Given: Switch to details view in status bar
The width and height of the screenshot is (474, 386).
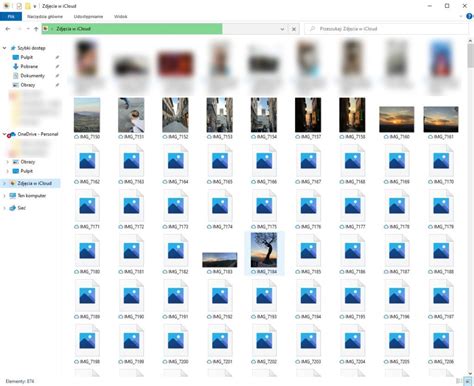Looking at the screenshot, I should coord(459,381).
